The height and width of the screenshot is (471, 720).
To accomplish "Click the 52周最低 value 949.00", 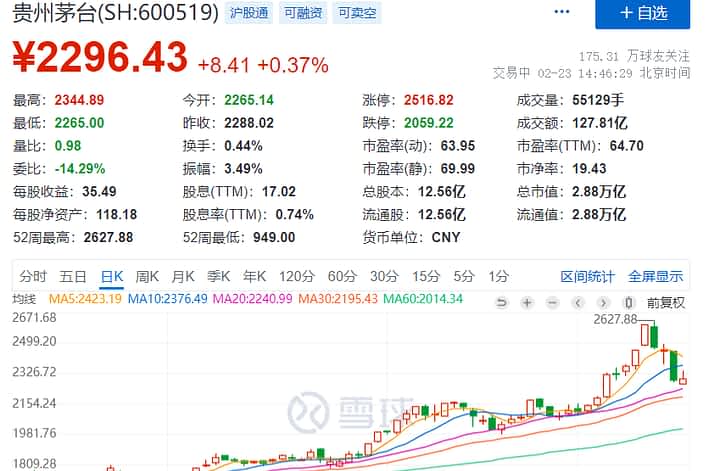I will tap(274, 237).
